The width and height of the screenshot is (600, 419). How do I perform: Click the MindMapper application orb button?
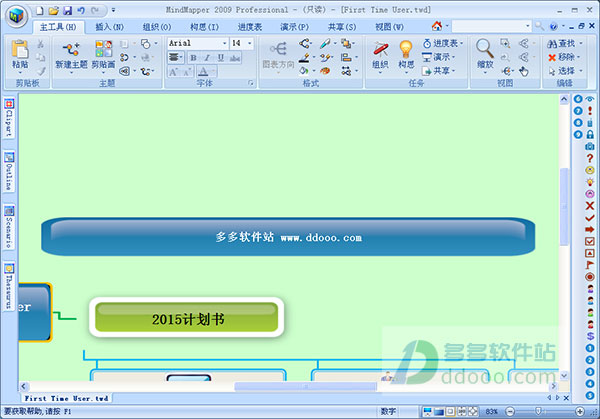click(16, 16)
